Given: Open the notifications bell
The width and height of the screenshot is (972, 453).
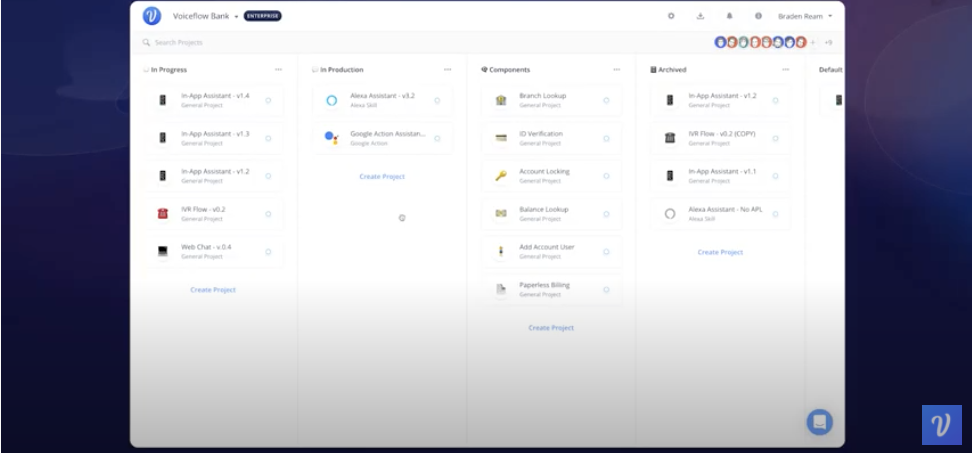Looking at the screenshot, I should 730,16.
